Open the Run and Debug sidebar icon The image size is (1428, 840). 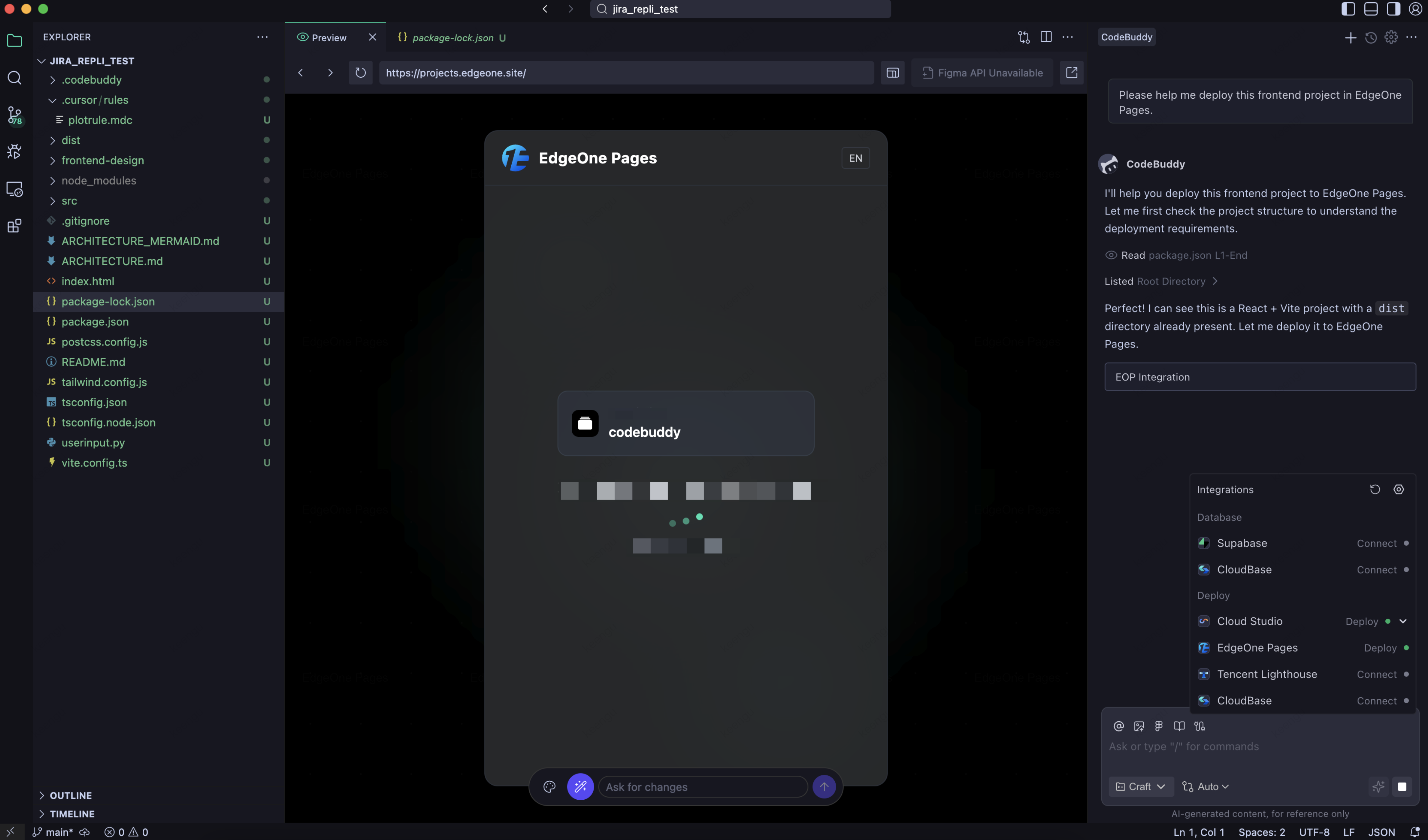[x=14, y=151]
